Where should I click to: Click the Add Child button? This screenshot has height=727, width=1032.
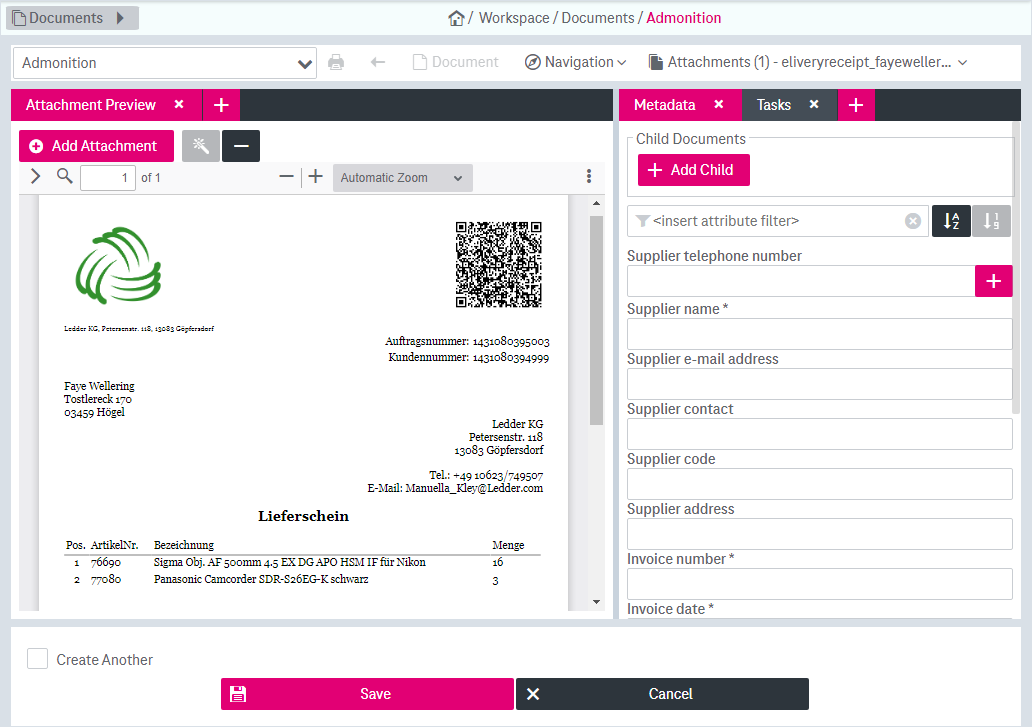[x=693, y=169]
